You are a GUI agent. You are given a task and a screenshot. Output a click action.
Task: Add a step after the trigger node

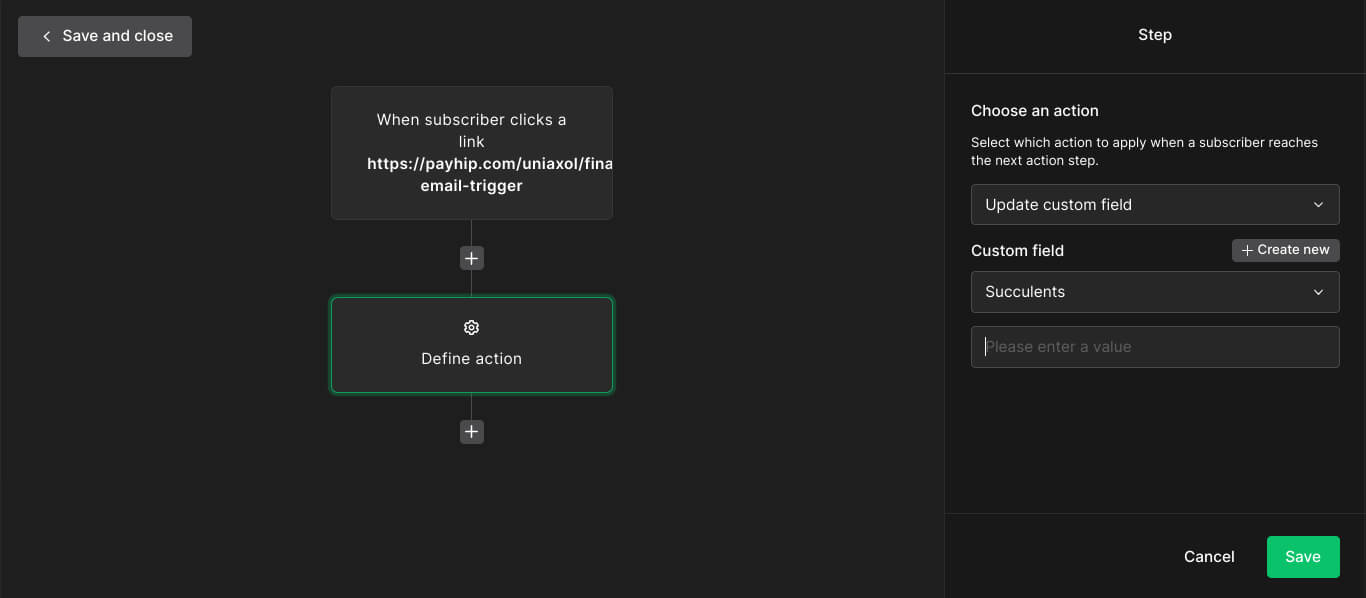(472, 258)
